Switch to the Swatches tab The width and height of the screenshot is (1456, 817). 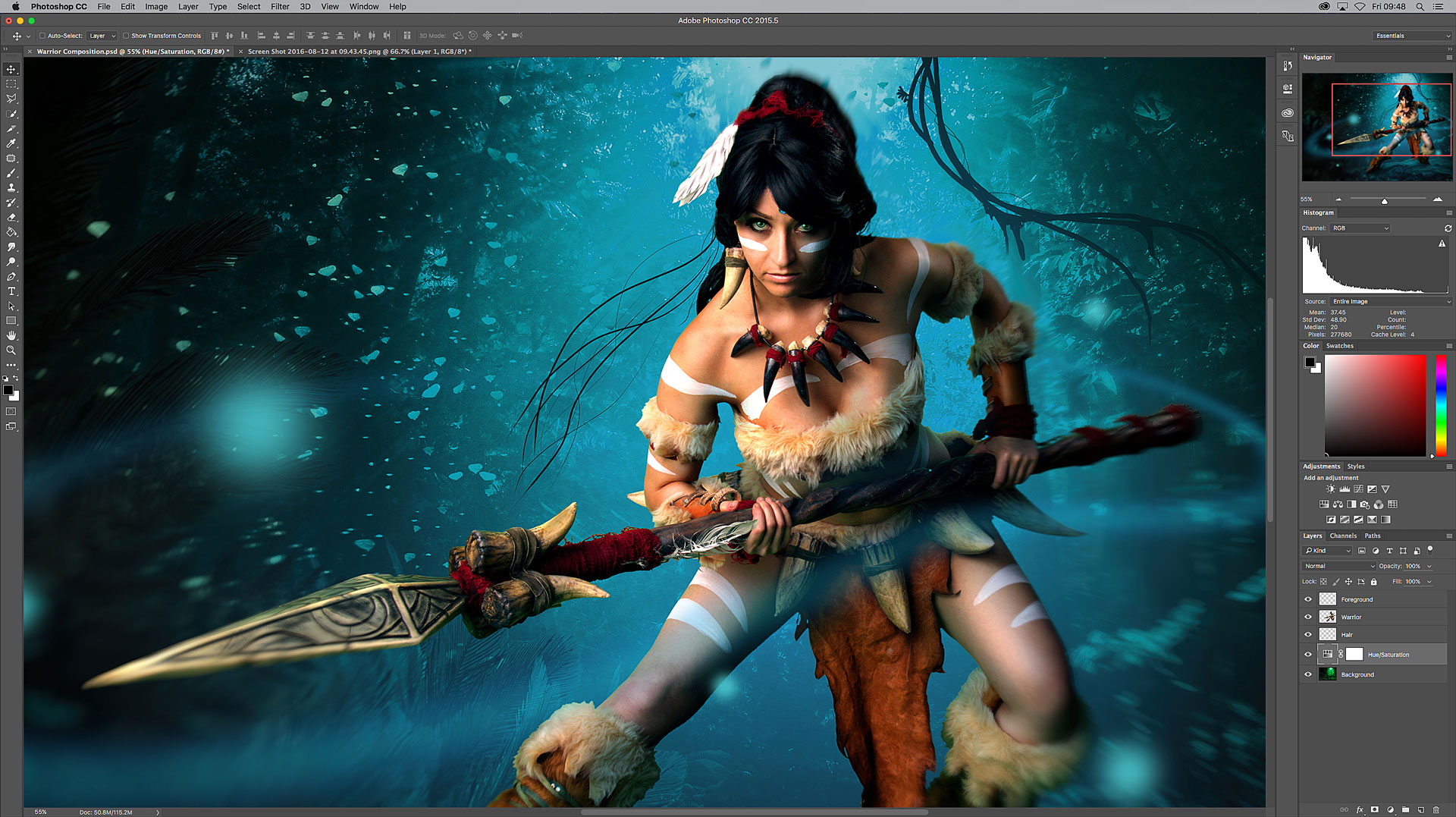point(1339,346)
